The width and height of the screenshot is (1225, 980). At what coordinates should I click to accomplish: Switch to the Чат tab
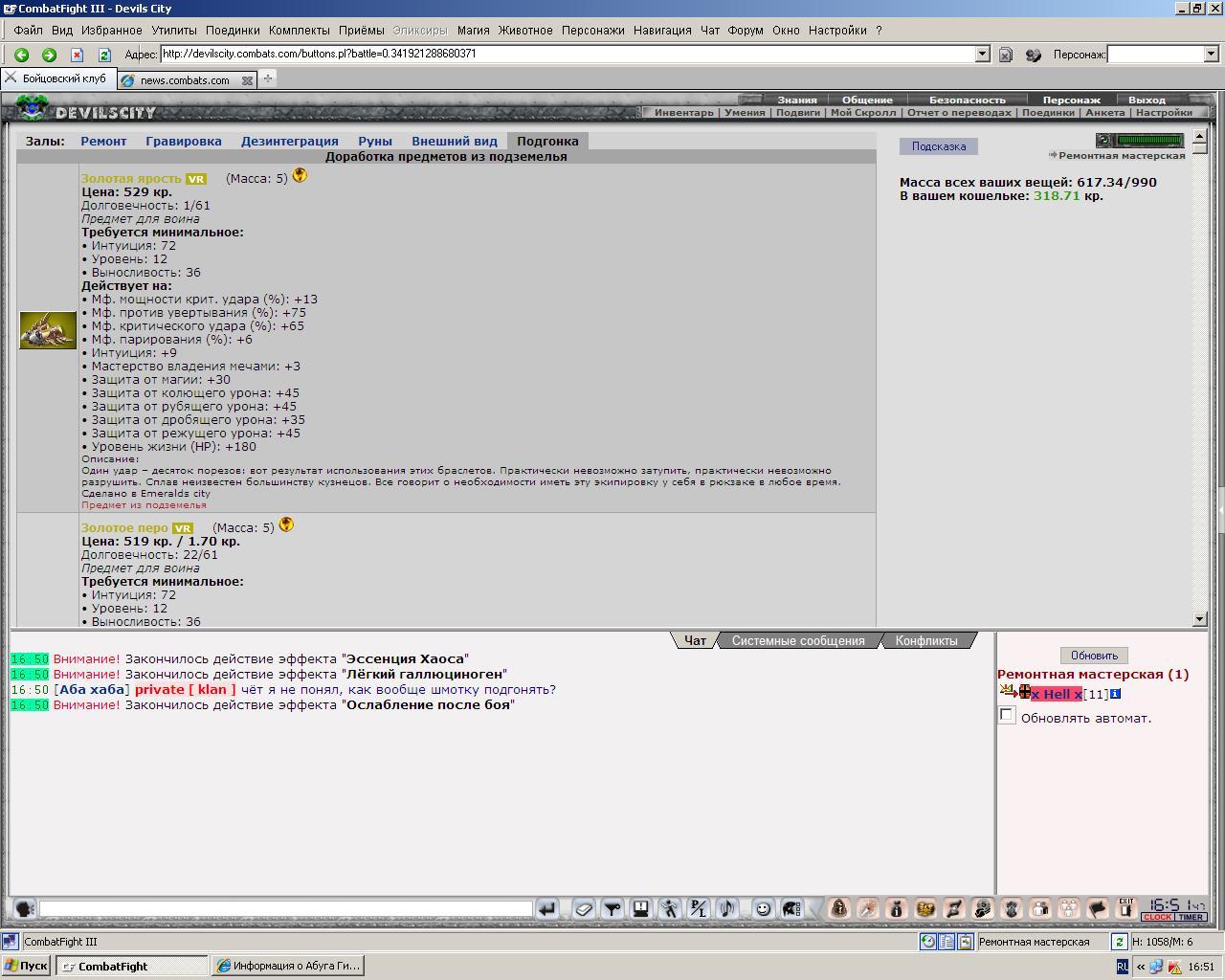(x=695, y=640)
